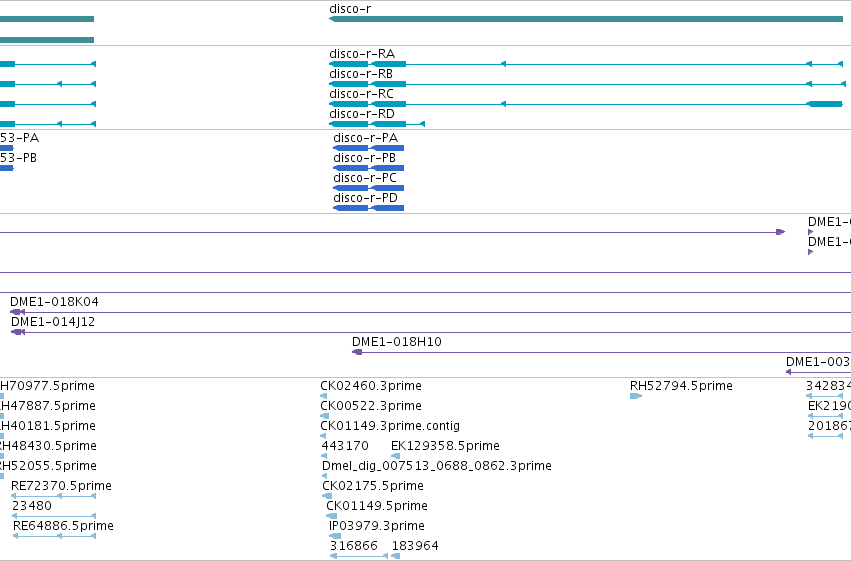Select the disco-r-PA protein label
The image size is (851, 561).
pyautogui.click(x=366, y=138)
